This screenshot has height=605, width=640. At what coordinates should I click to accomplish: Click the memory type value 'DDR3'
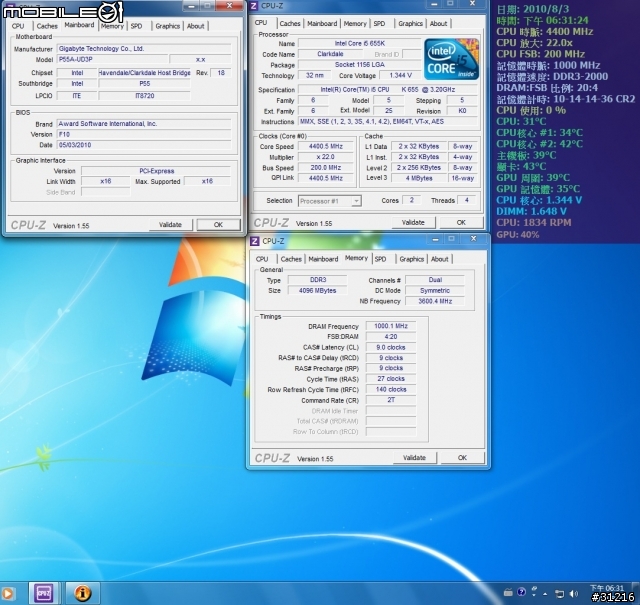[318, 280]
